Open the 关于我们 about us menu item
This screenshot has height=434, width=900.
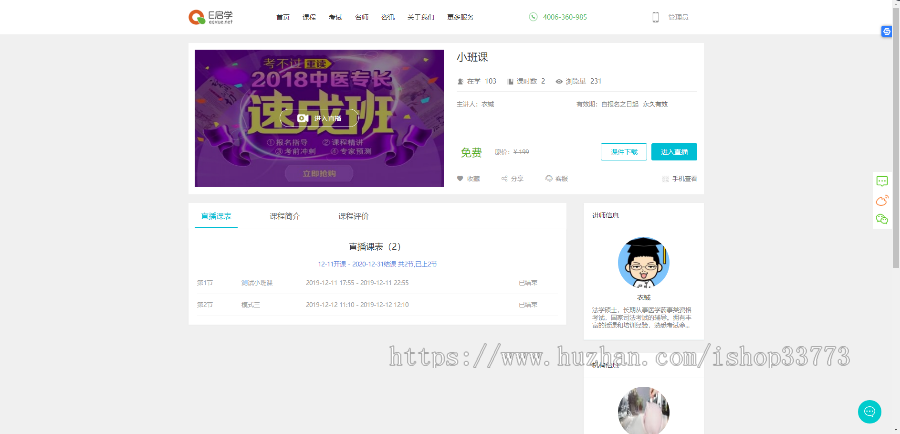(x=421, y=17)
